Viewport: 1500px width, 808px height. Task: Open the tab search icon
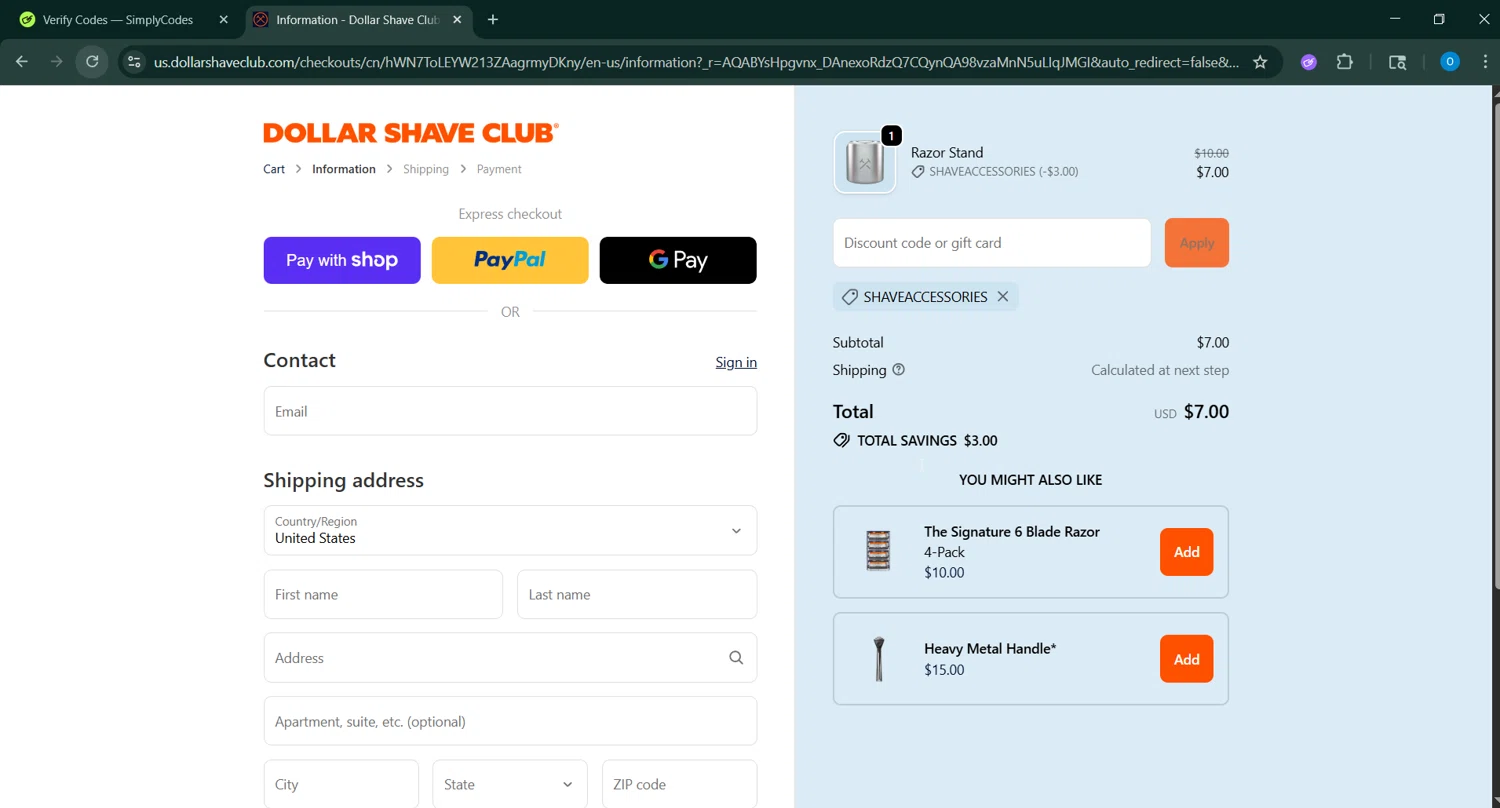(1398, 62)
